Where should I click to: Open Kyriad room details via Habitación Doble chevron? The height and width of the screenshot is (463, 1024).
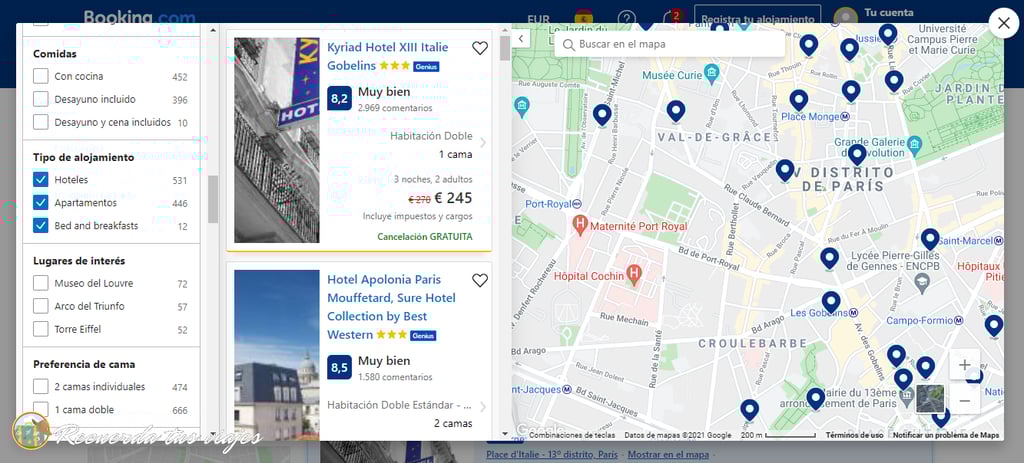pos(483,142)
